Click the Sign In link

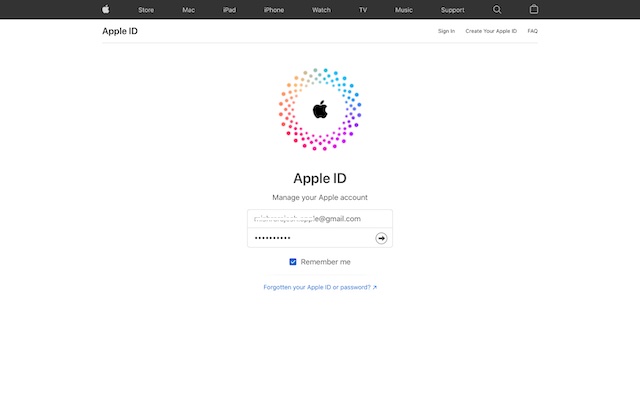tap(446, 31)
